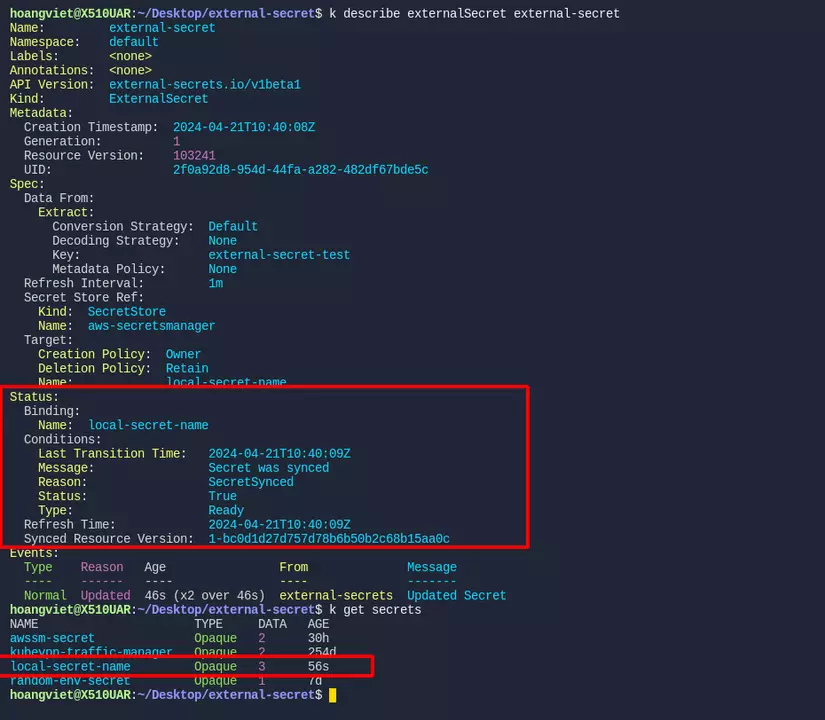Click the event source 'external-secrets'
This screenshot has height=720, width=825.
[x=336, y=596]
